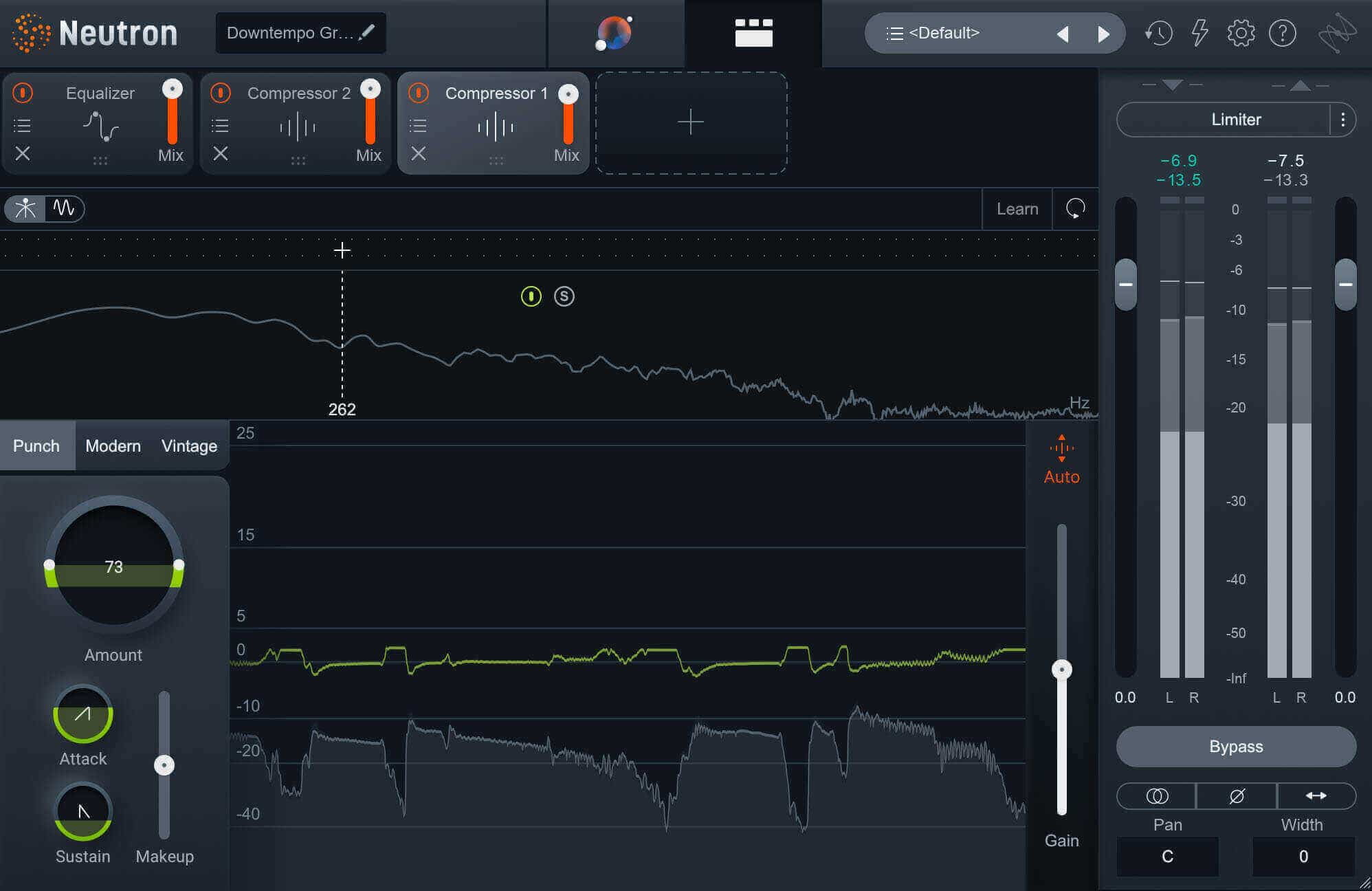Toggle the Compressor 1 power button

point(419,93)
